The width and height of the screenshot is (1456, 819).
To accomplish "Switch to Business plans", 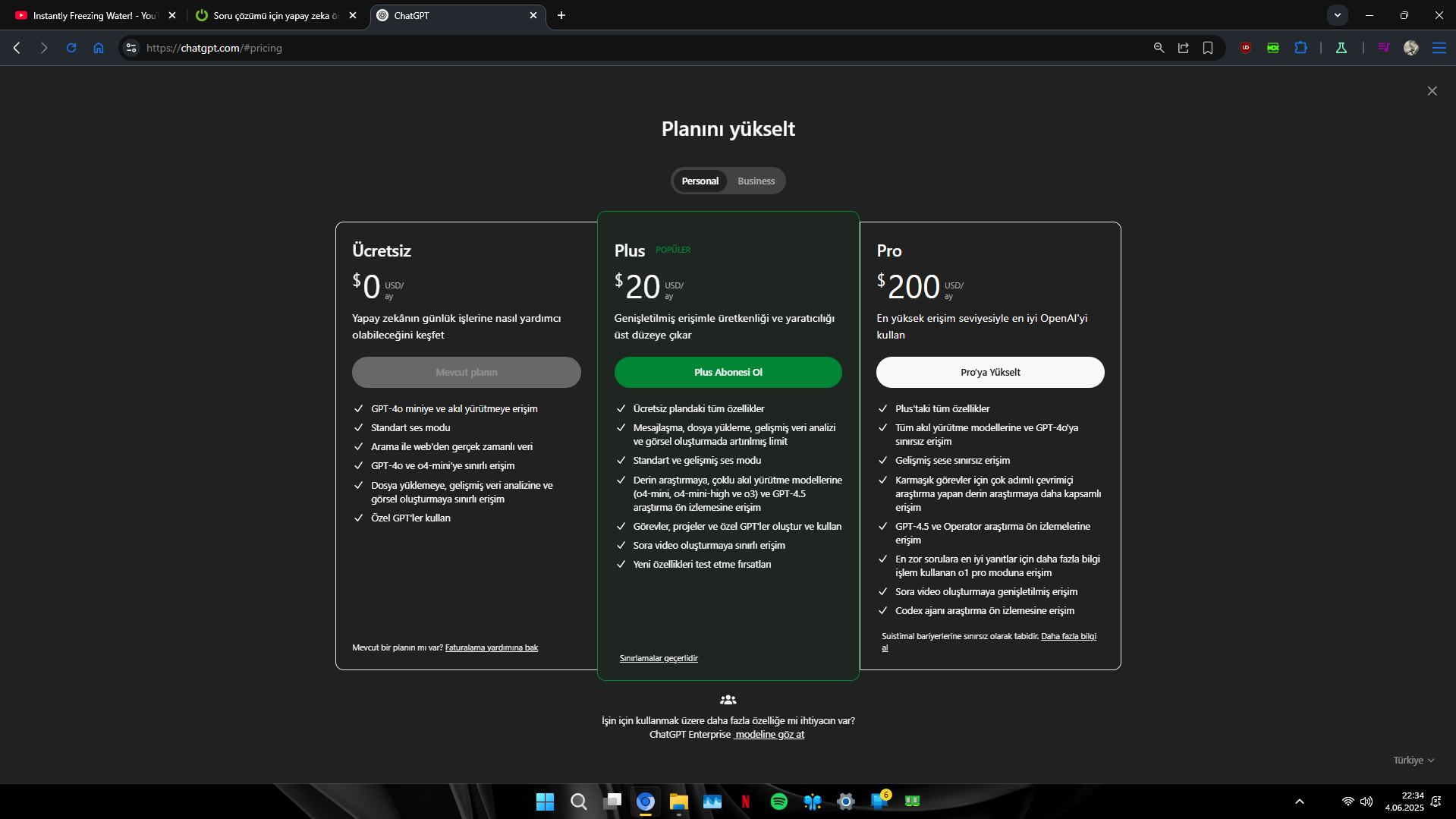I will pos(756,181).
